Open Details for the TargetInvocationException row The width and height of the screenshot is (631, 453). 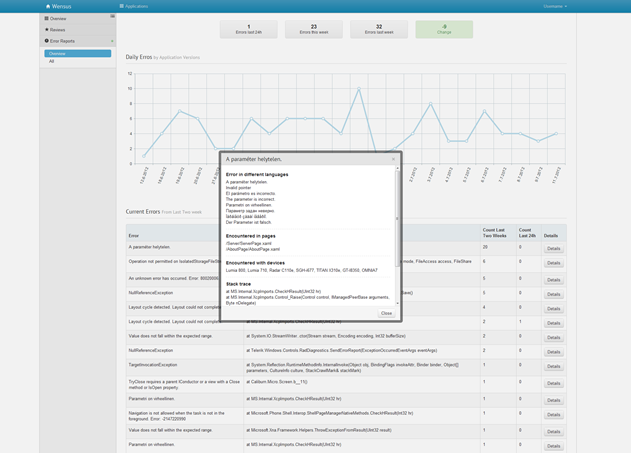(552, 367)
